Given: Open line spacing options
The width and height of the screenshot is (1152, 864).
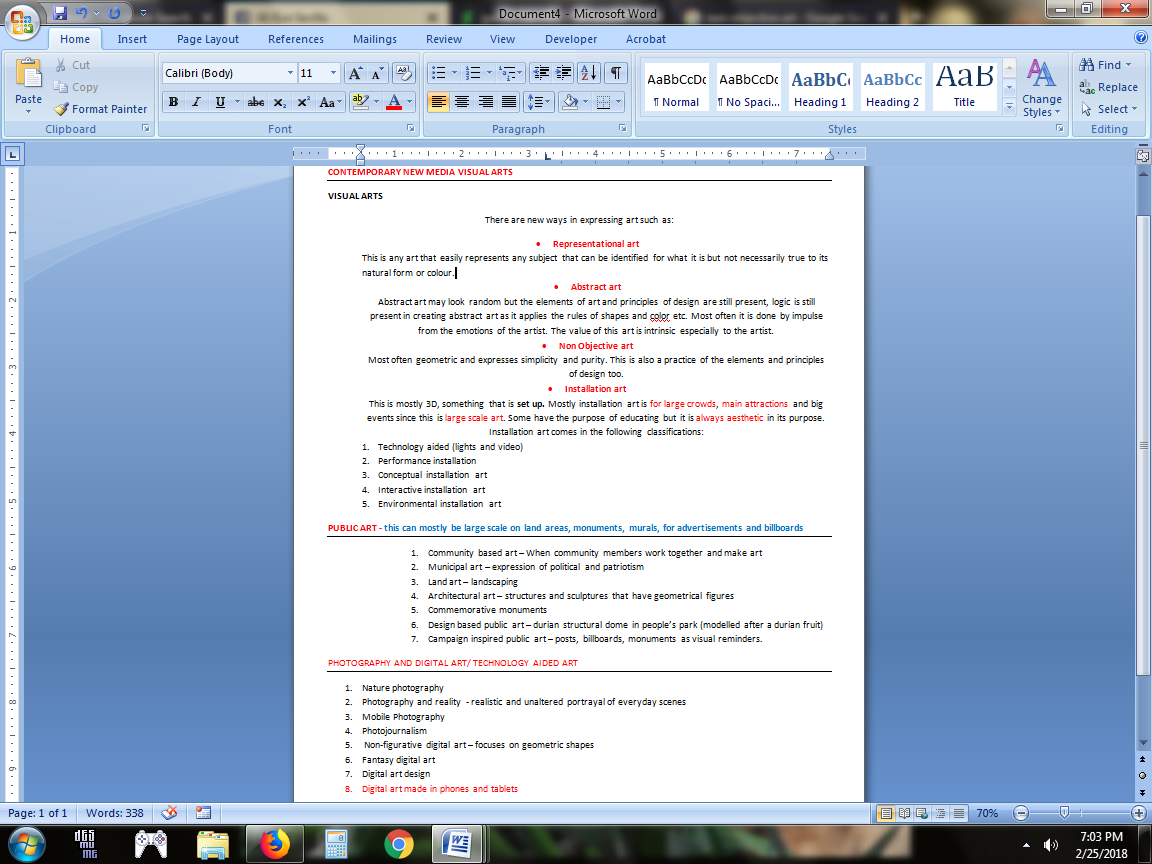Looking at the screenshot, I should click(x=539, y=102).
